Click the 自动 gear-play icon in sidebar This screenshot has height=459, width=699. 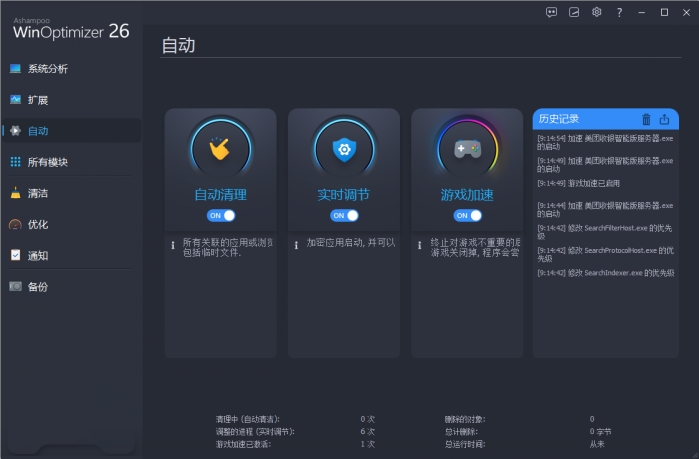point(16,131)
